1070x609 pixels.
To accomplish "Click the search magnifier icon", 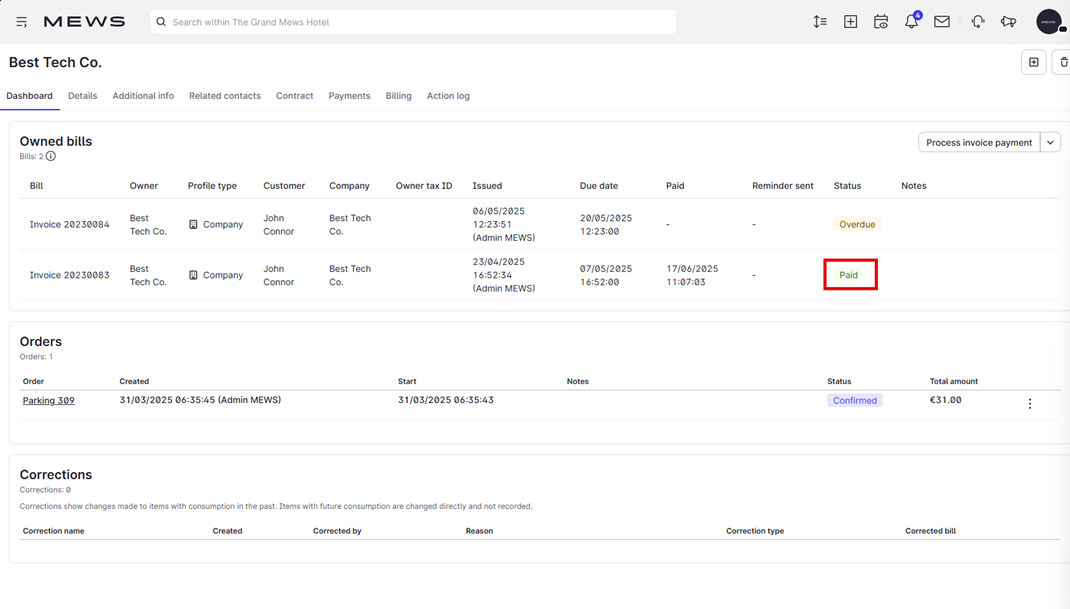I will click(161, 22).
